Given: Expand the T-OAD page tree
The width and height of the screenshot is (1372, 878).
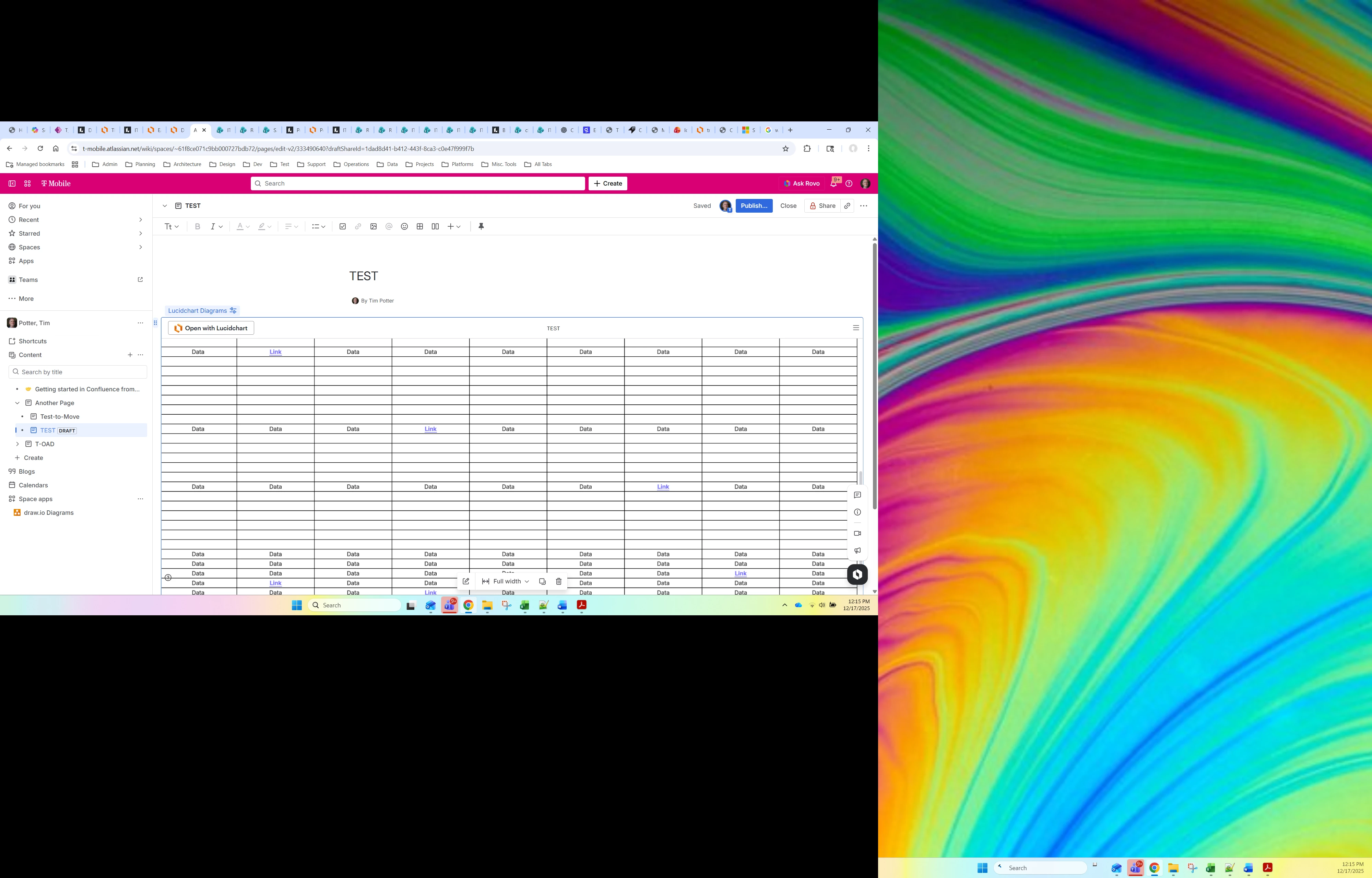Looking at the screenshot, I should [17, 444].
